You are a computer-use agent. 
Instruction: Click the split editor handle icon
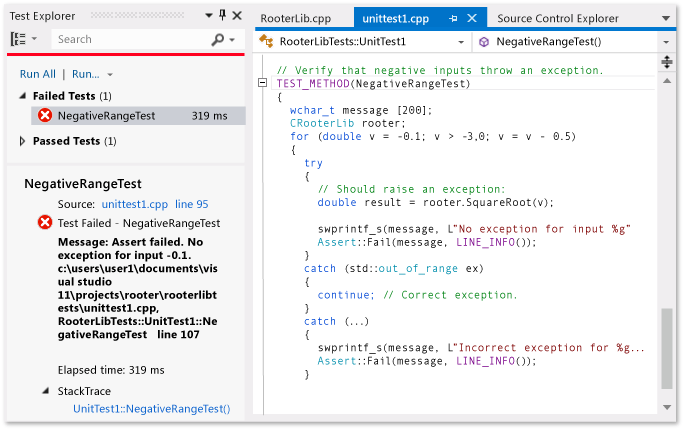tap(667, 63)
